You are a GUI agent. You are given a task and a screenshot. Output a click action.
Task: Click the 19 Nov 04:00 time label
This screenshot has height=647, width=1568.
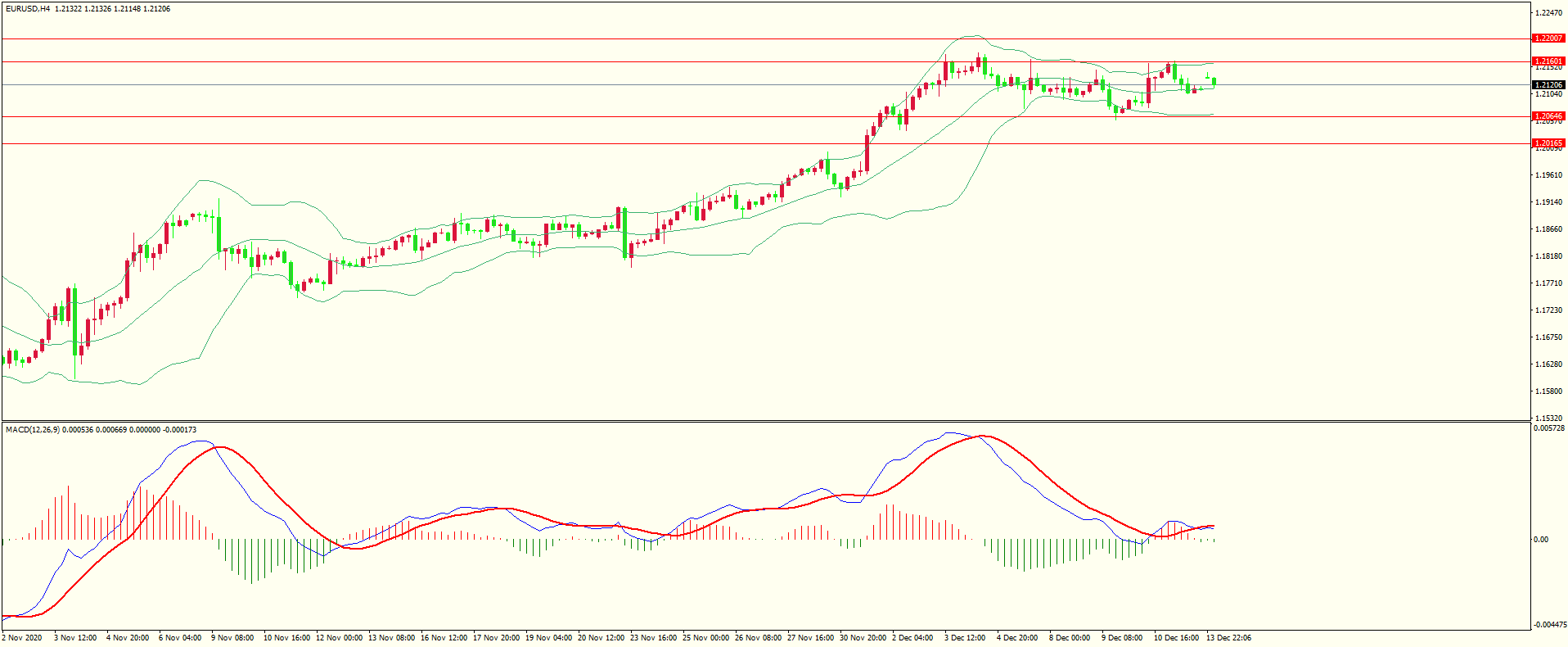[548, 638]
